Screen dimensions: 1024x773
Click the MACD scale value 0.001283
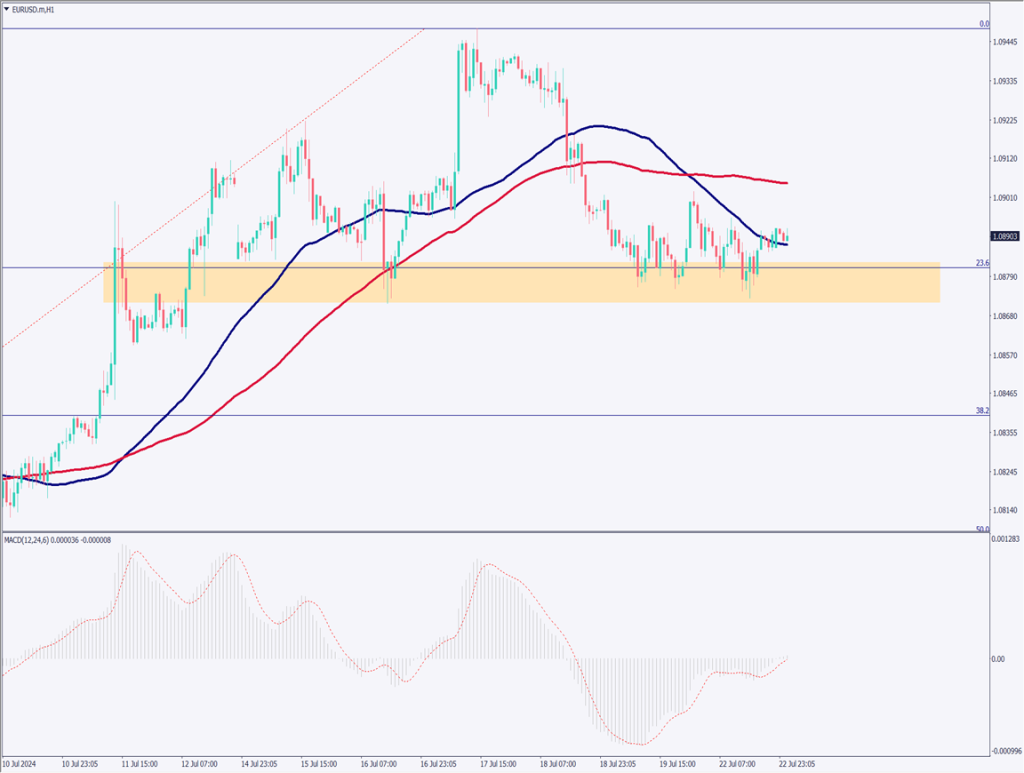1005,540
